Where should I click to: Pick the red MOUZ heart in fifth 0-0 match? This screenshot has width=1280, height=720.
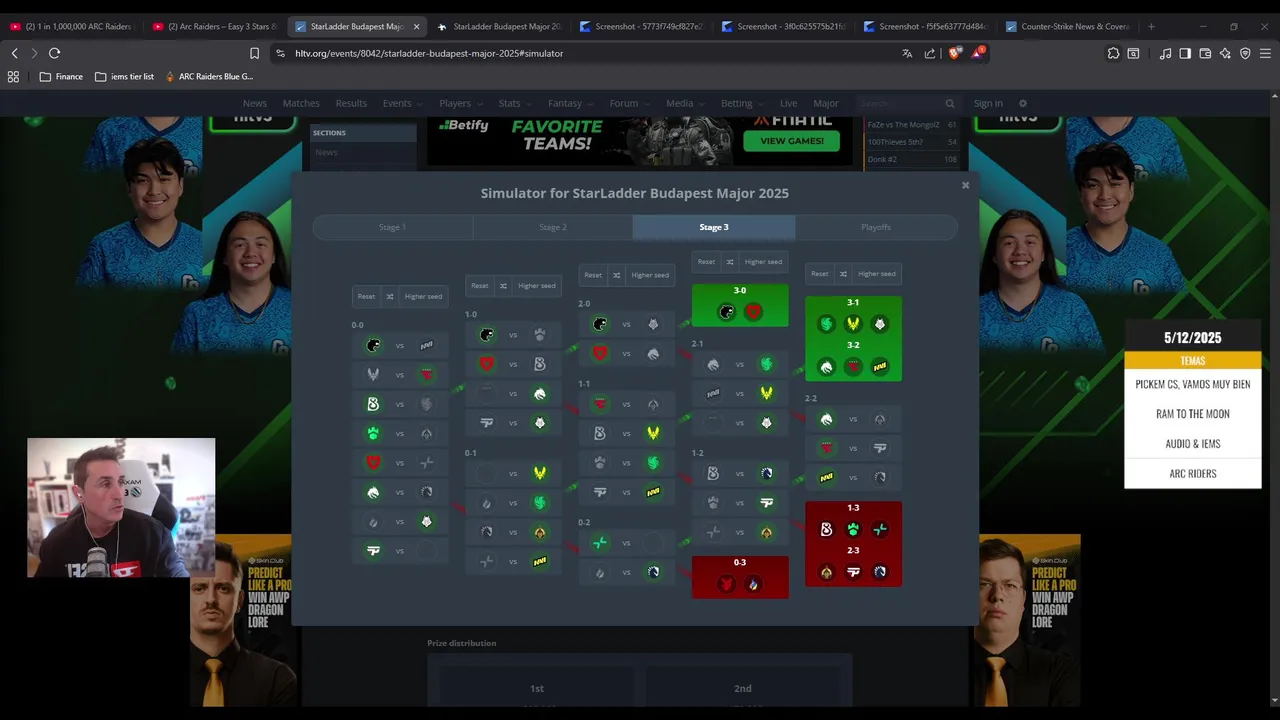coord(373,463)
